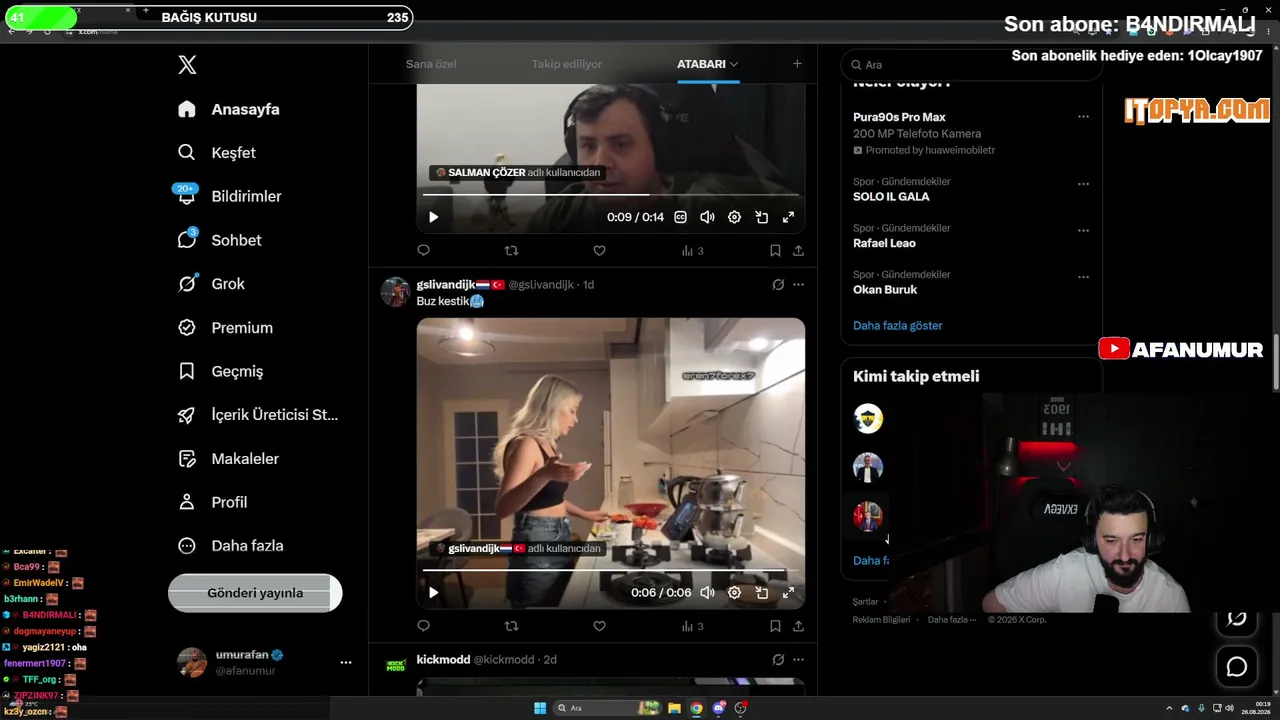
Task: Switch to the Sana özel tab
Action: click(431, 64)
